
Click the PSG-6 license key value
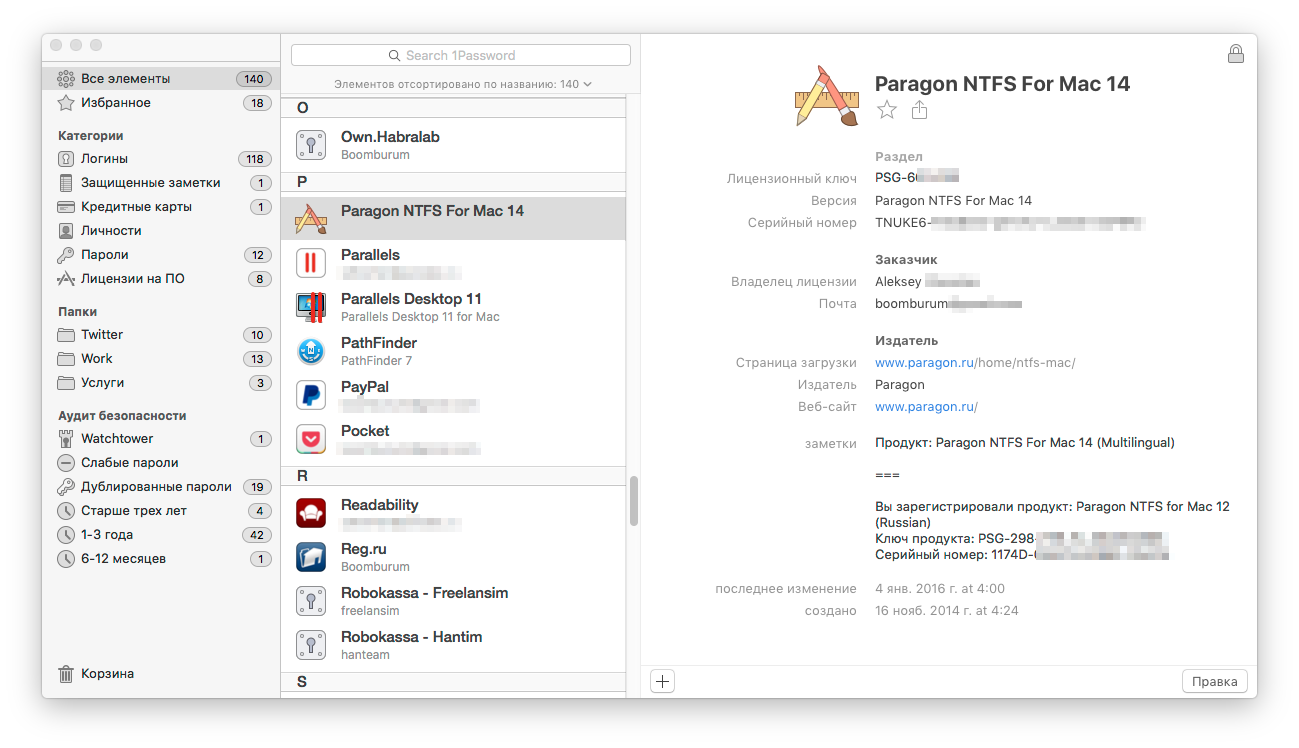pyautogui.click(x=917, y=179)
